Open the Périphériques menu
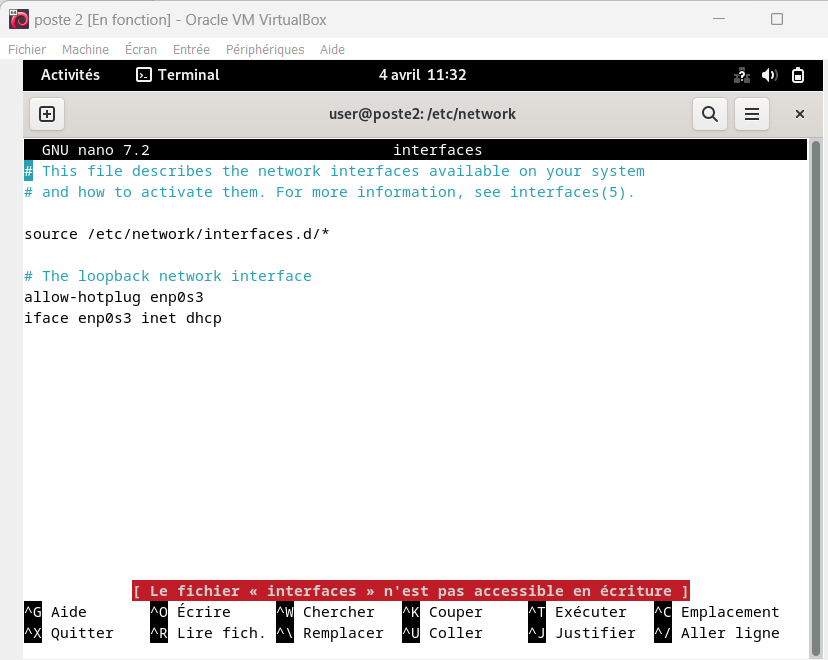This screenshot has width=828, height=660. (x=265, y=49)
